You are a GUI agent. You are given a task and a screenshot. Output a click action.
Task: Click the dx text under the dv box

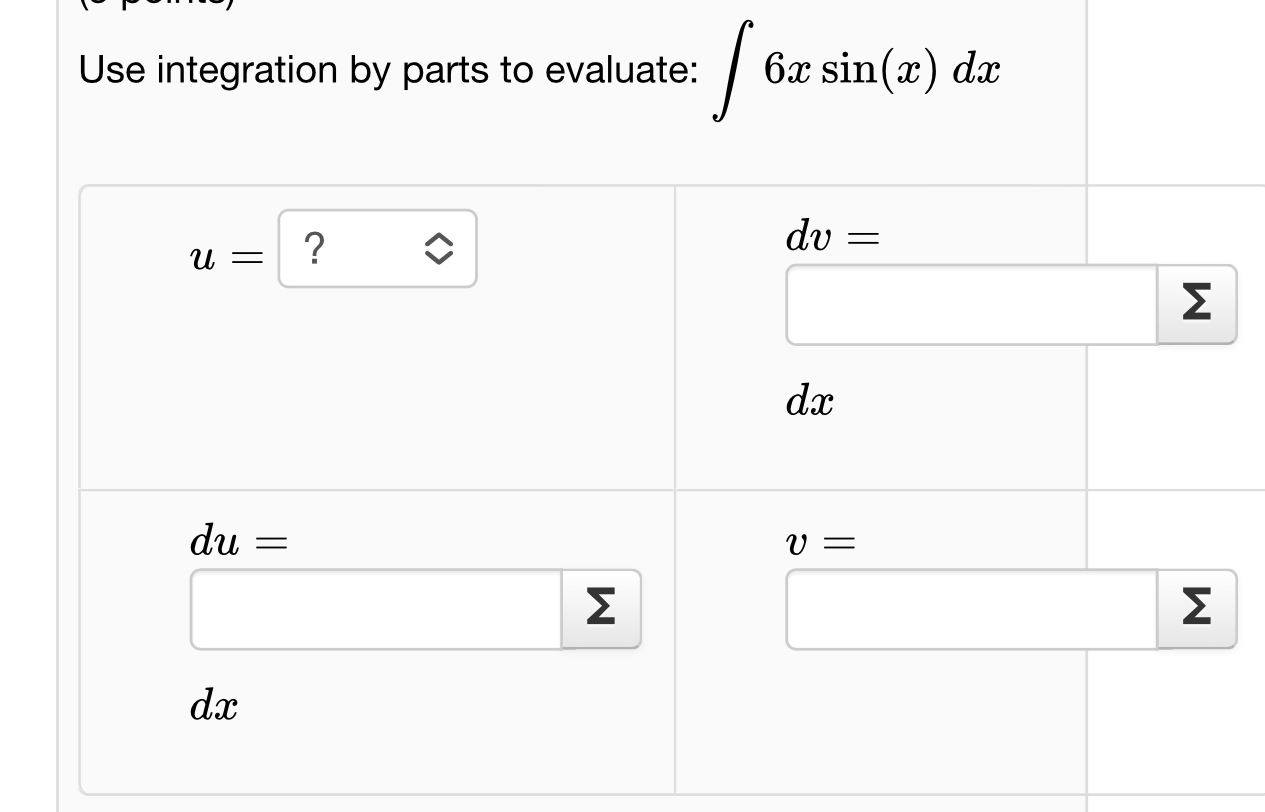809,402
